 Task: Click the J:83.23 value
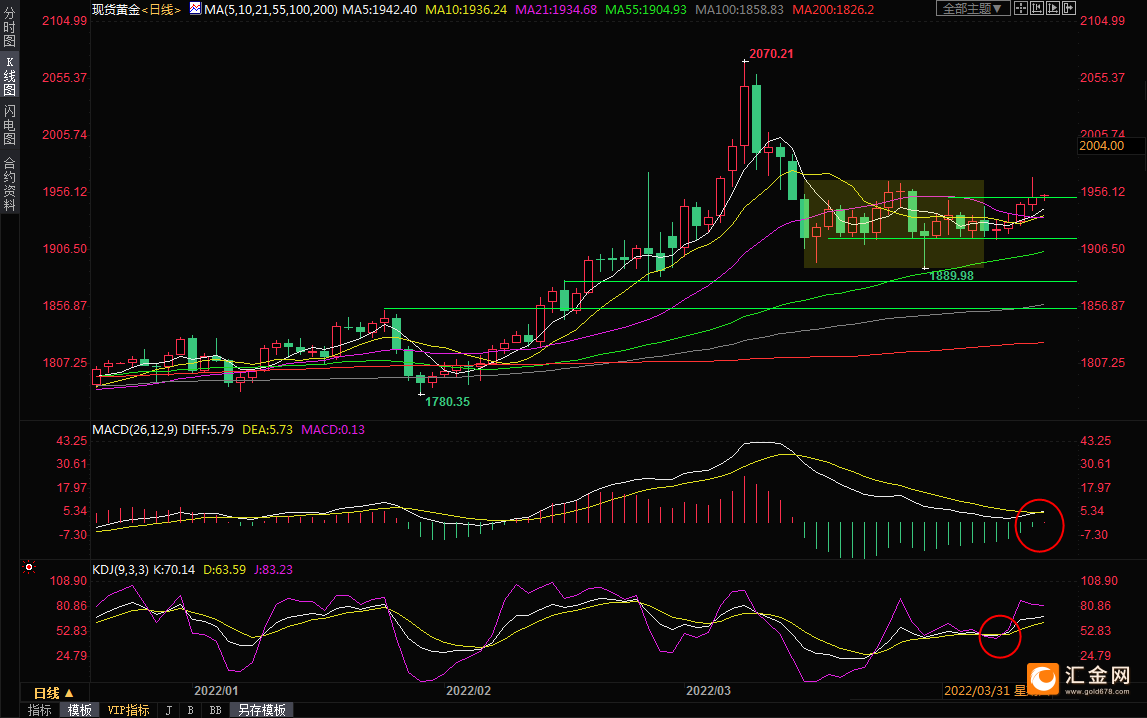273,570
